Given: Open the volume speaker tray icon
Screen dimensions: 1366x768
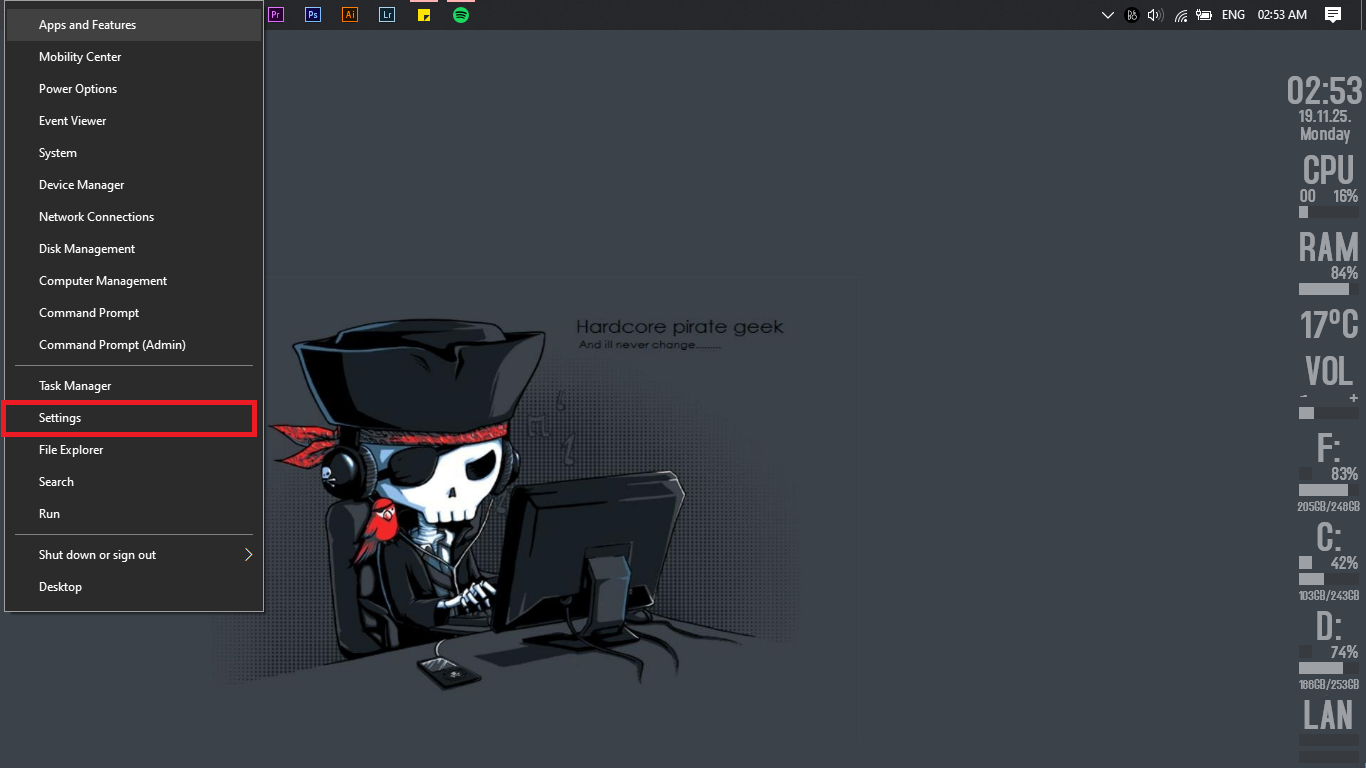Looking at the screenshot, I should pos(1156,15).
